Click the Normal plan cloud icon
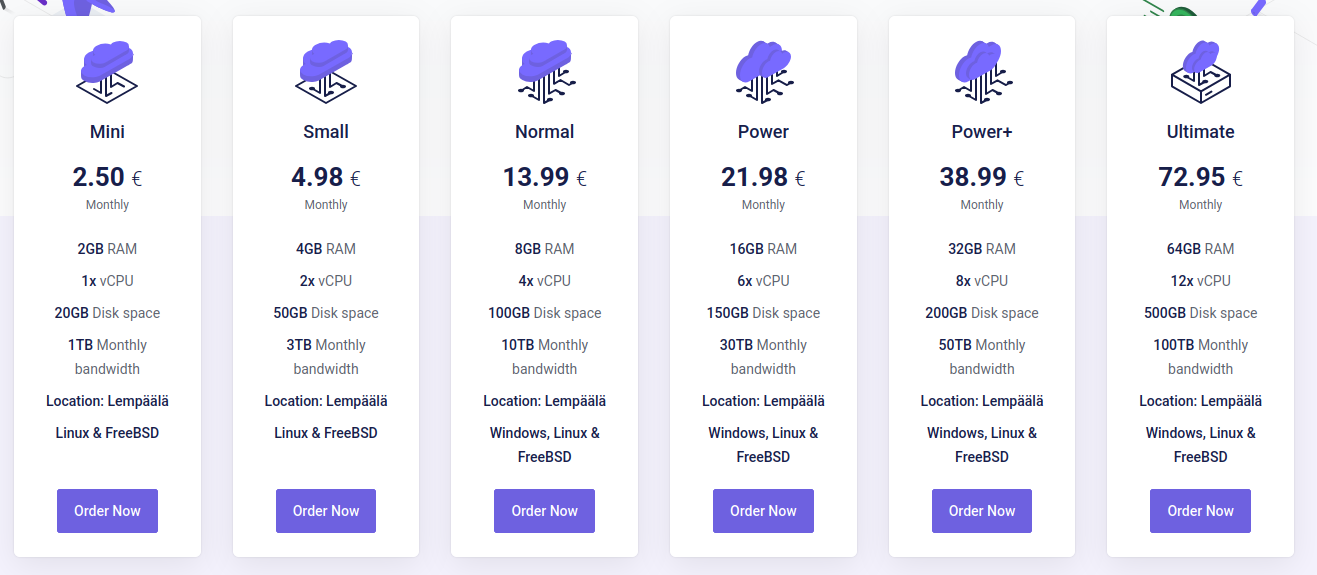 545,71
